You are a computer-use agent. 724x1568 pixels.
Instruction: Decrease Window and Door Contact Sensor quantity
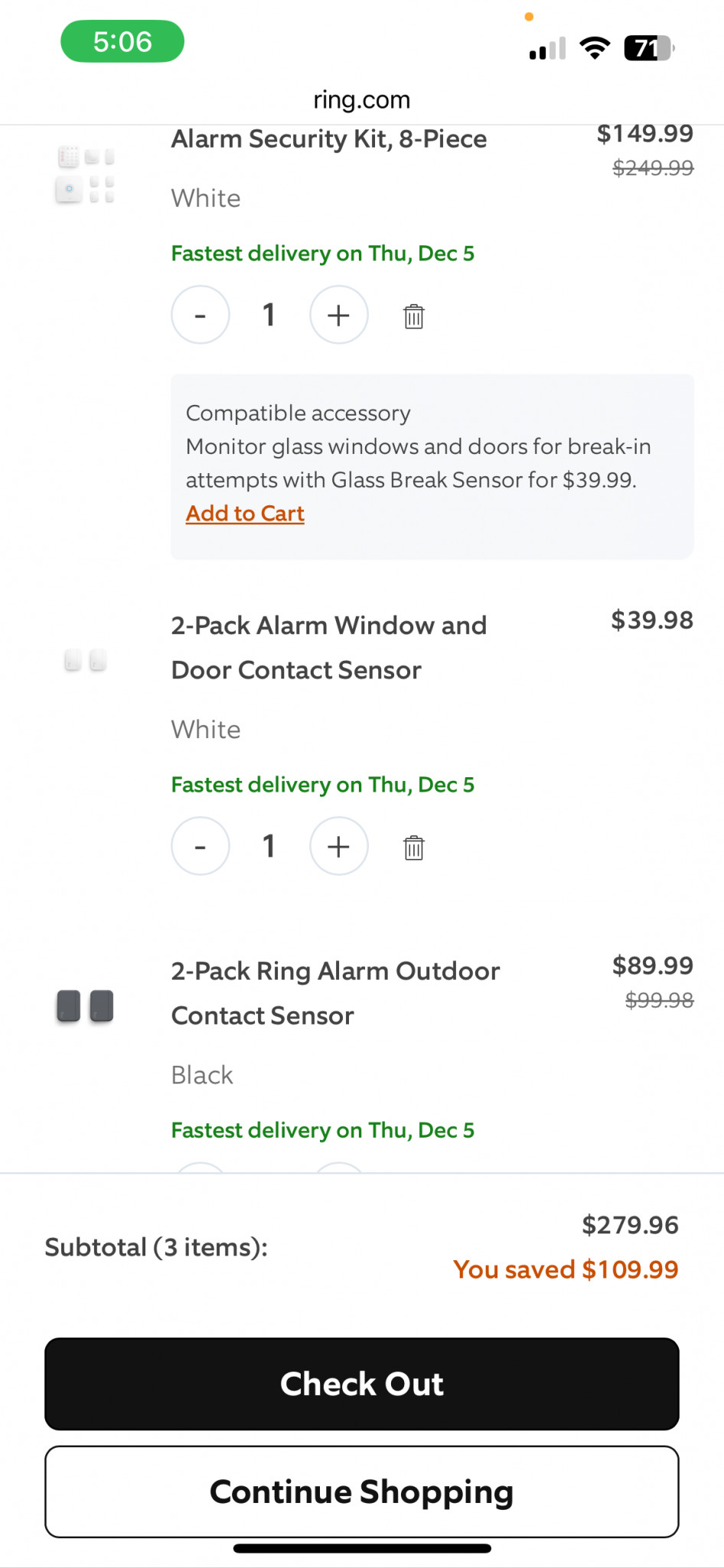coord(201,846)
